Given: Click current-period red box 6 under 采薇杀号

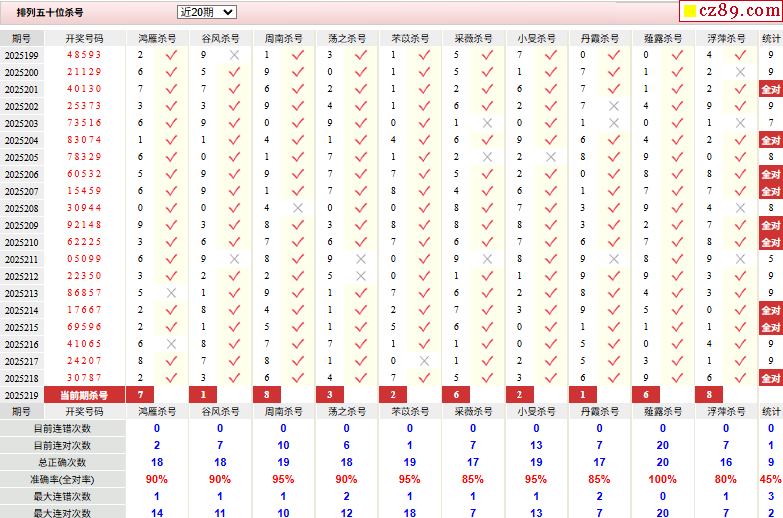Looking at the screenshot, I should click(456, 395).
